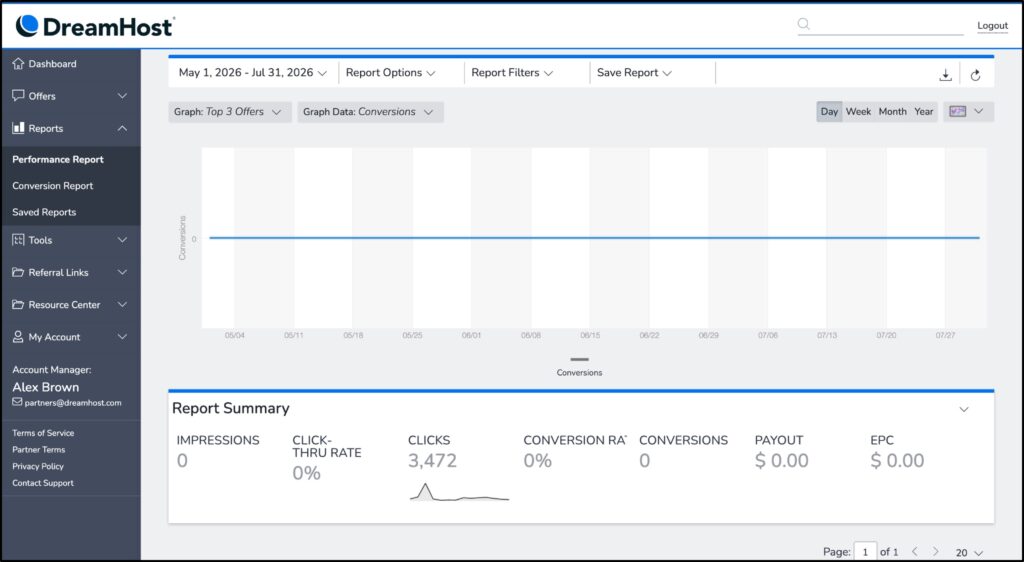
Task: Toggle the Conversions legend item
Action: click(x=579, y=367)
